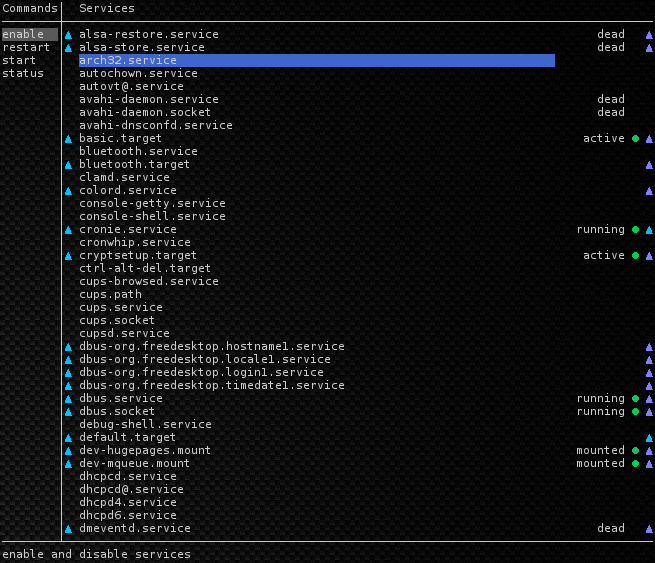Click the right-side triangle on the default.target row
Screen dimensions: 655x563
[649, 438]
